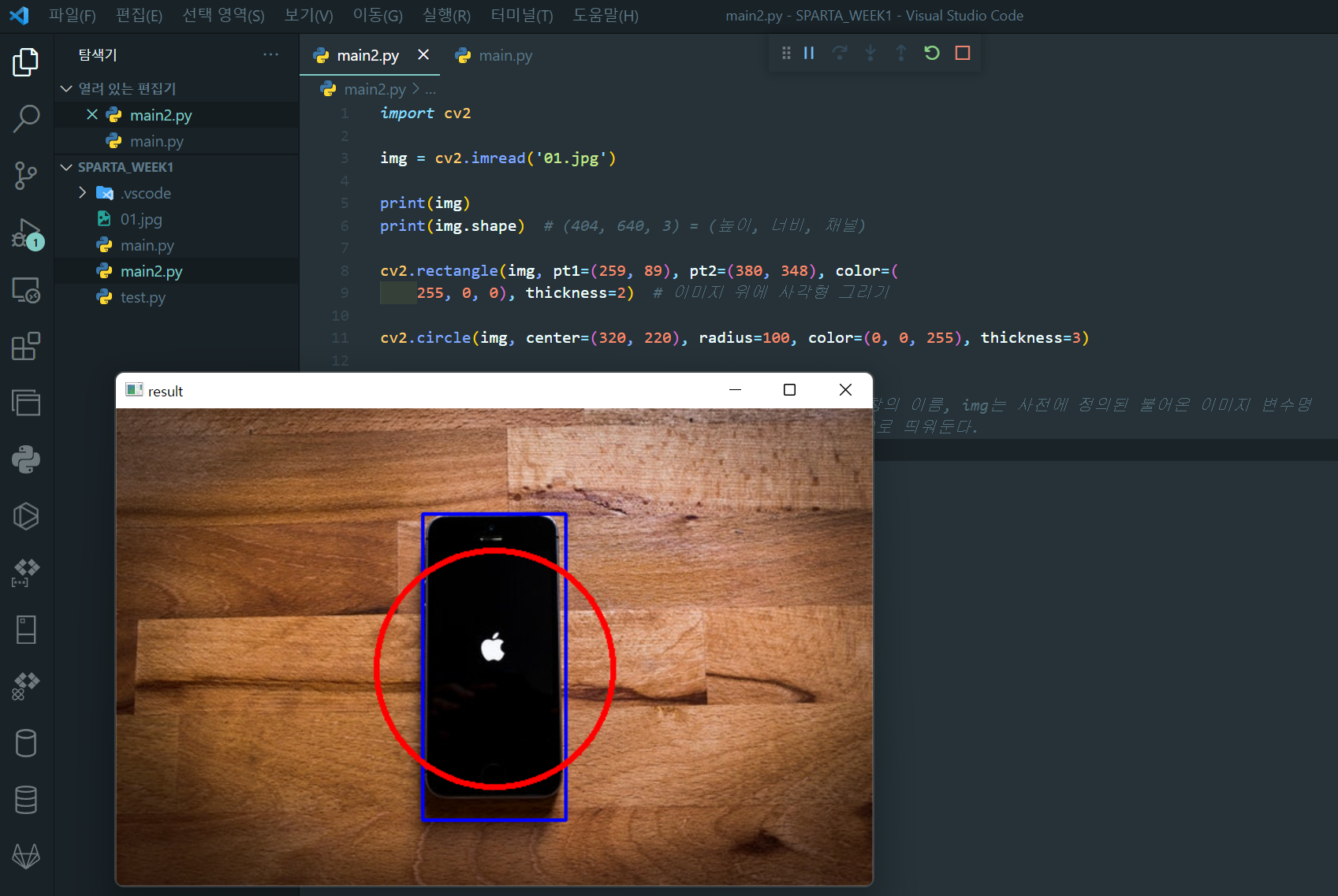
Task: Open the Source Control view
Action: click(x=26, y=176)
